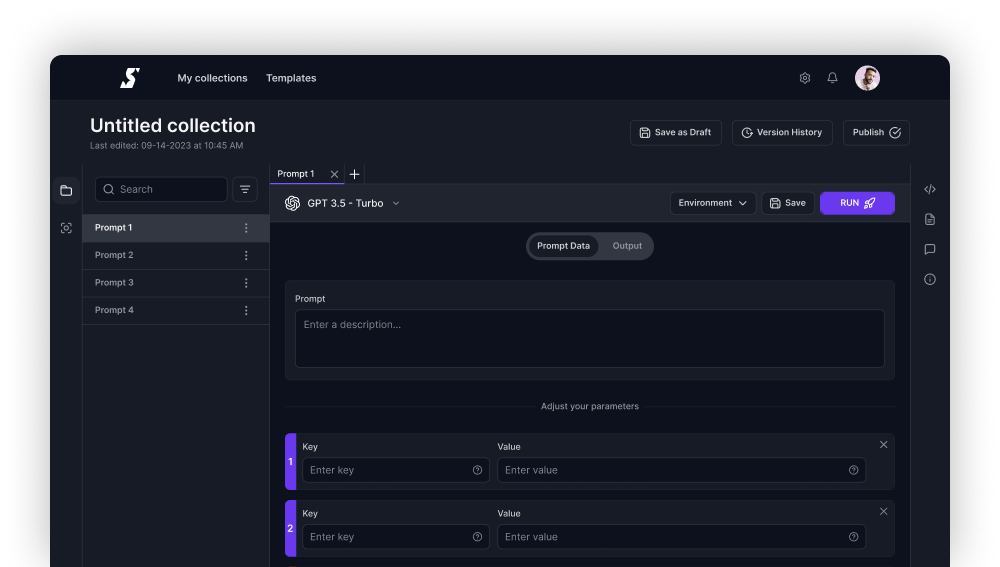Click the document icon in right sidebar
Image resolution: width=1000 pixels, height=567 pixels.
[930, 219]
